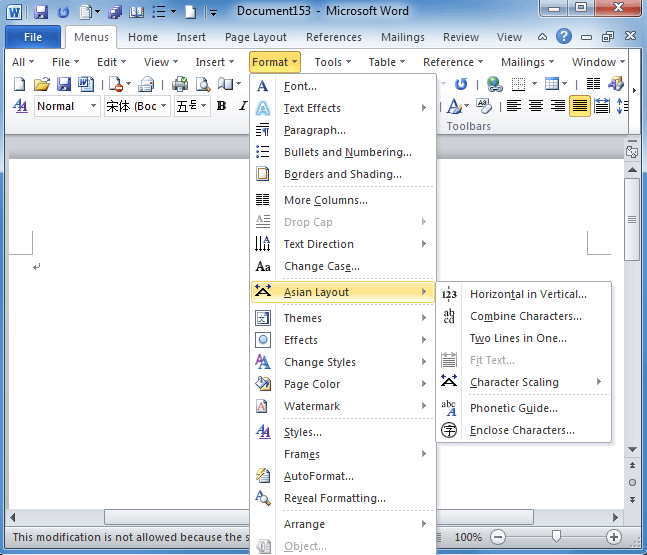
Task: Click the Bullets and Numbering icon
Action: (263, 152)
